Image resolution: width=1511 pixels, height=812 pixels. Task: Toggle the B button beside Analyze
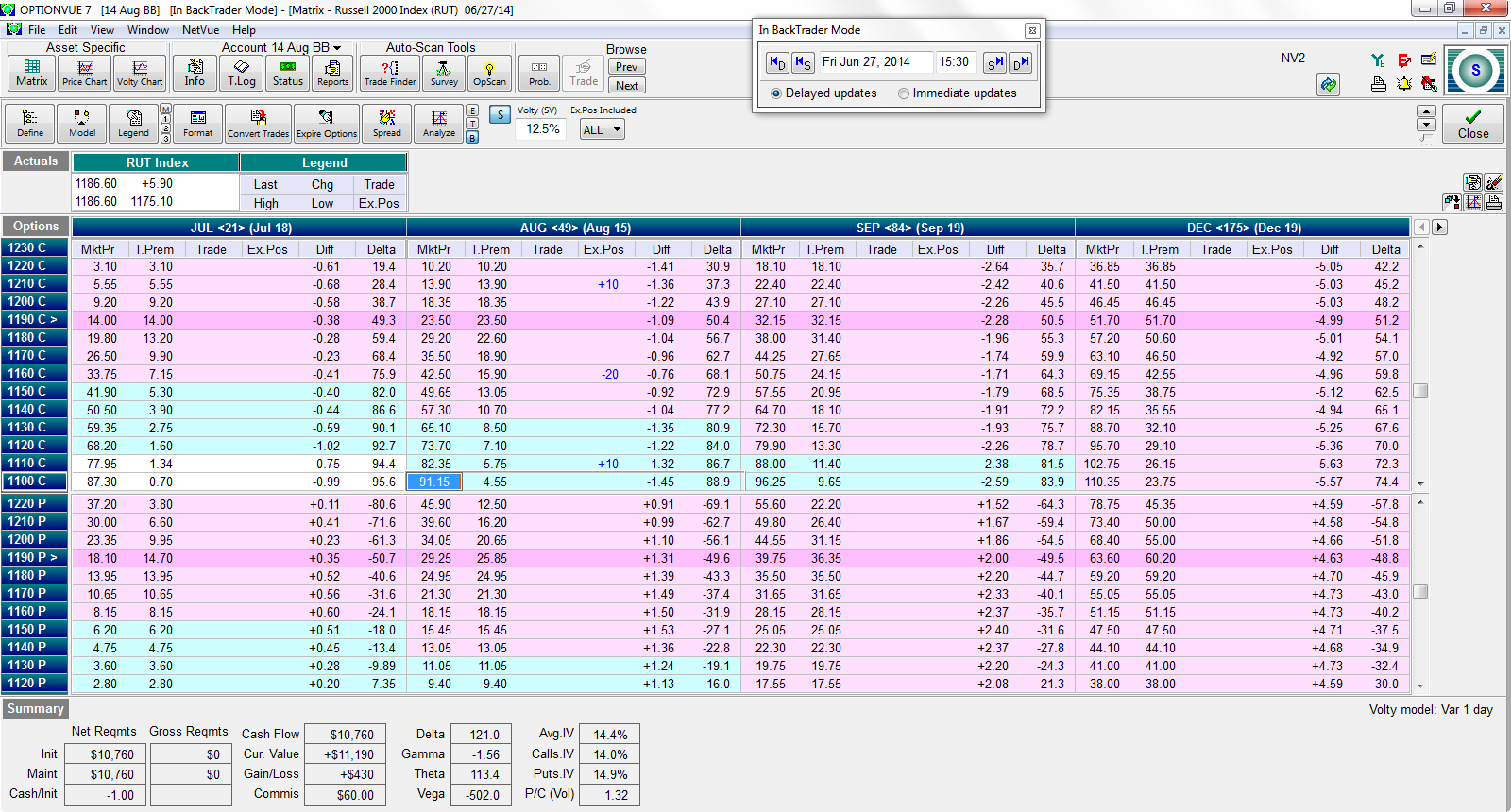[472, 137]
